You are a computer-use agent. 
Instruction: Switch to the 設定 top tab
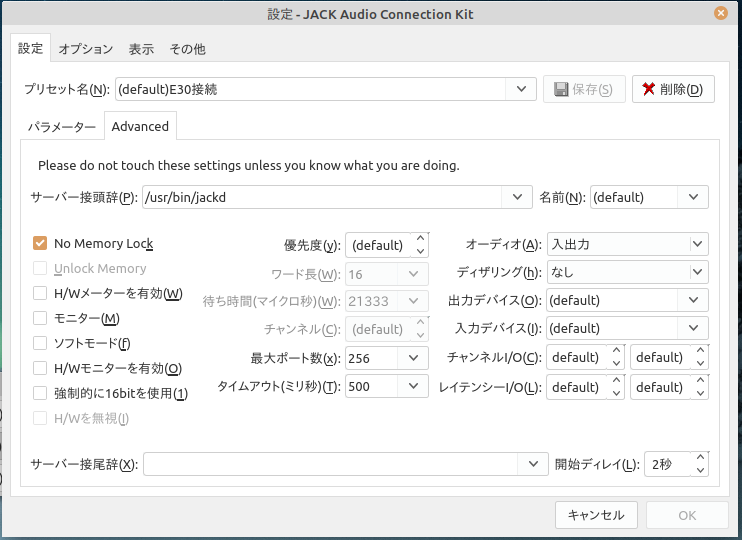click(30, 48)
